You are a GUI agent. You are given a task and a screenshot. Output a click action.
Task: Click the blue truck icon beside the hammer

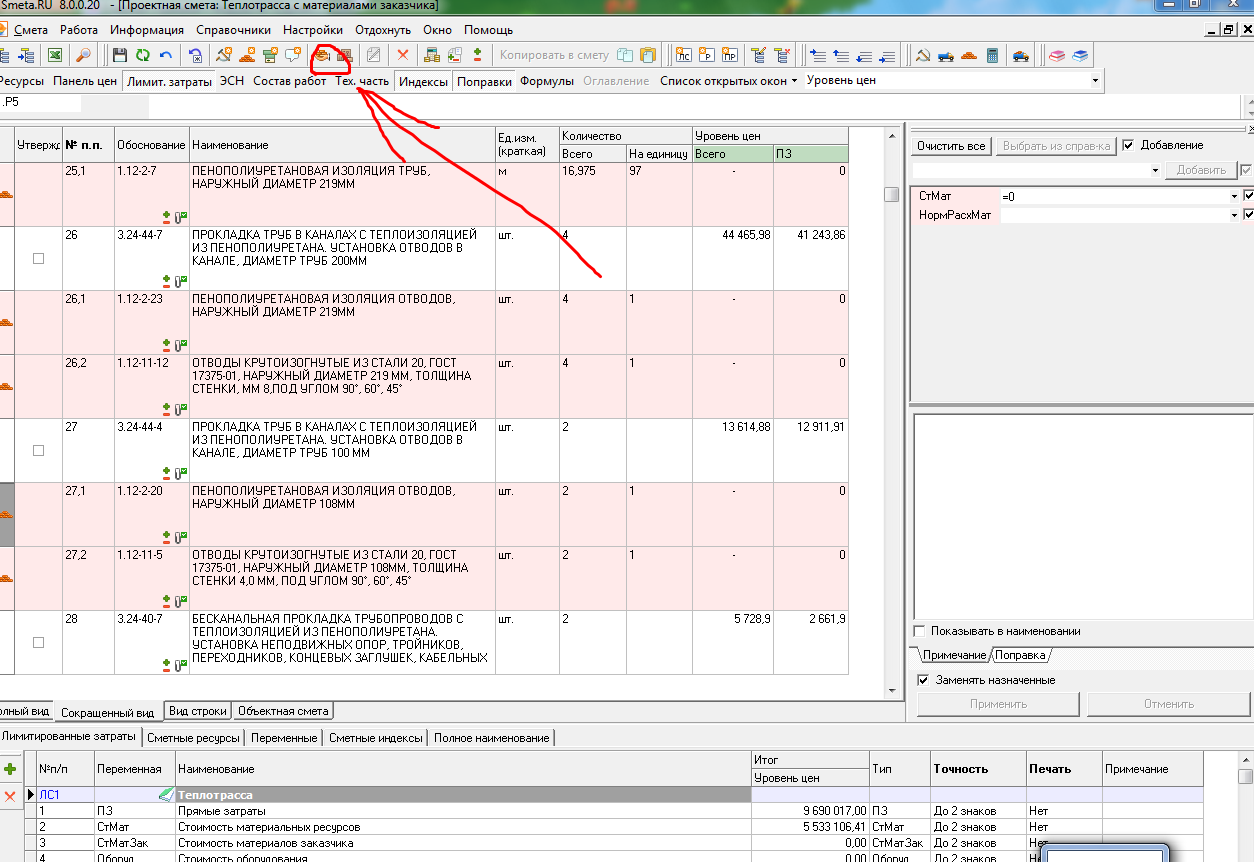coord(945,55)
